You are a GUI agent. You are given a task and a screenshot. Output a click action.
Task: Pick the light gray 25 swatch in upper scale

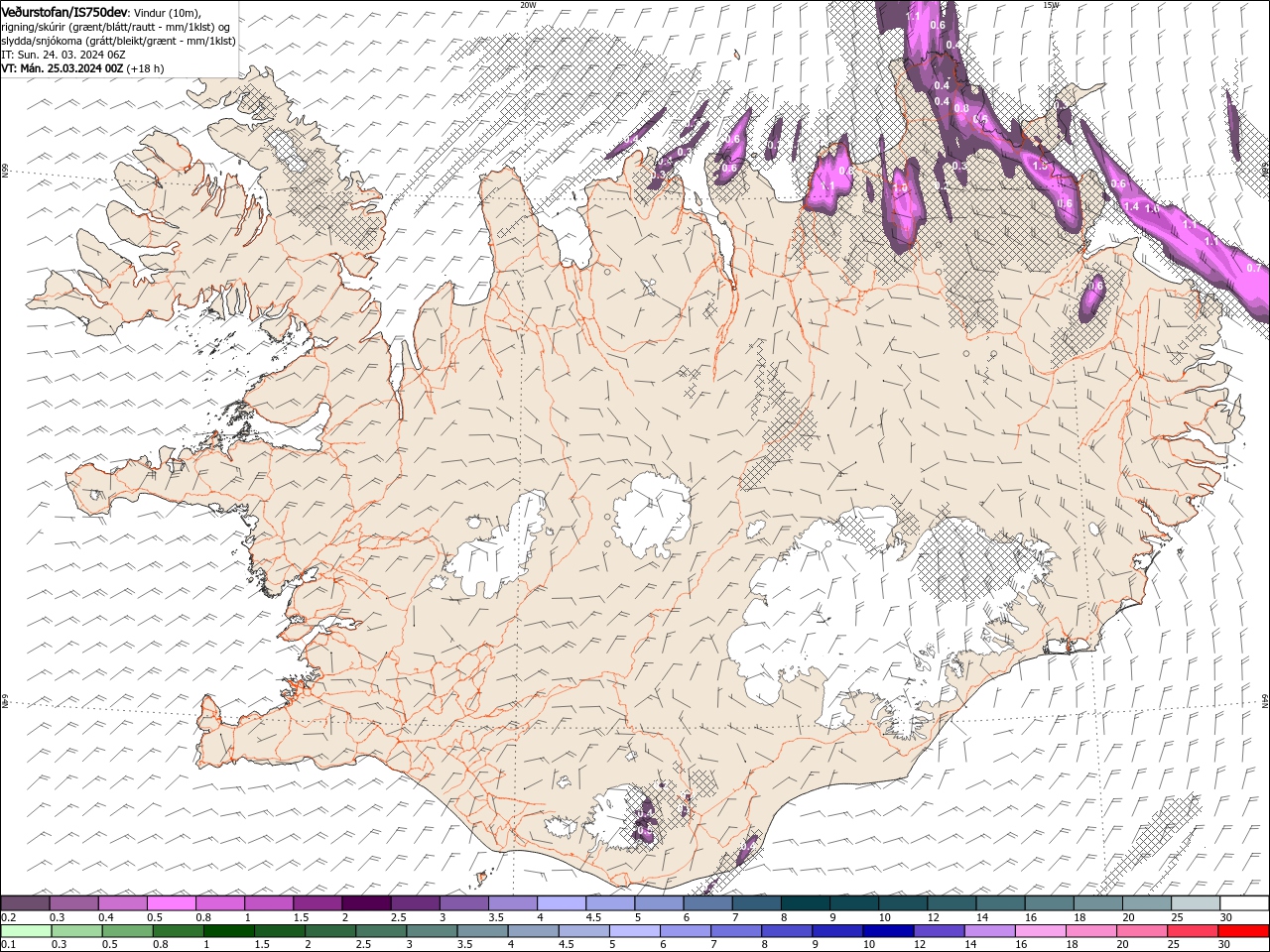1195,903
